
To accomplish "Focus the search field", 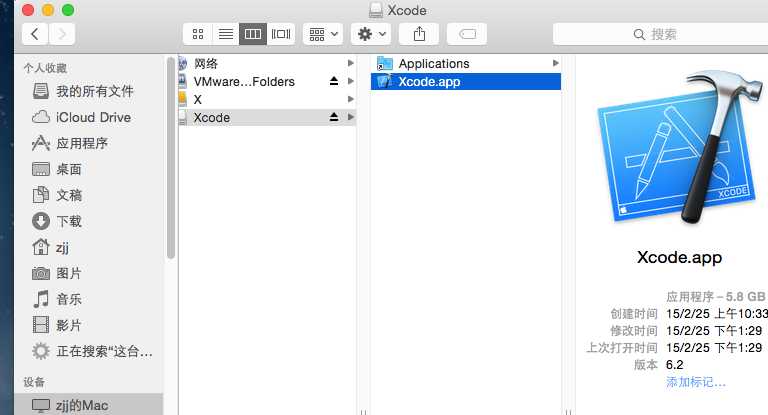I will [660, 34].
